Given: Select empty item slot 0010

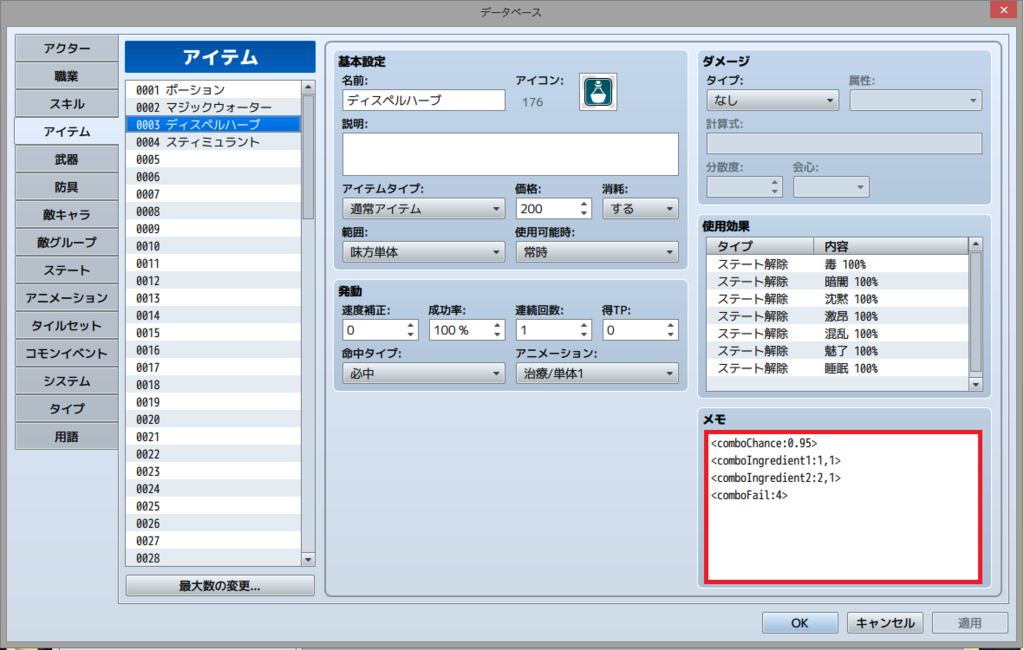Looking at the screenshot, I should point(213,246).
